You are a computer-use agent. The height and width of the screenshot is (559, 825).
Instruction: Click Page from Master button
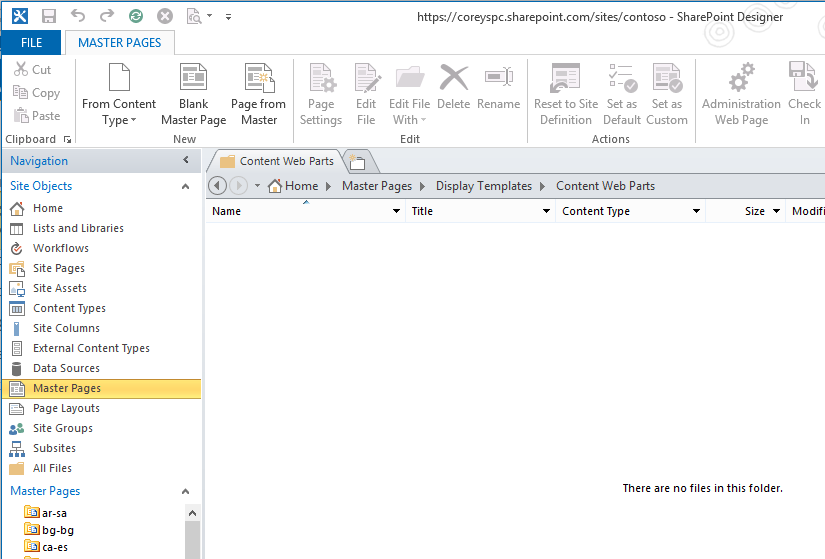(258, 95)
